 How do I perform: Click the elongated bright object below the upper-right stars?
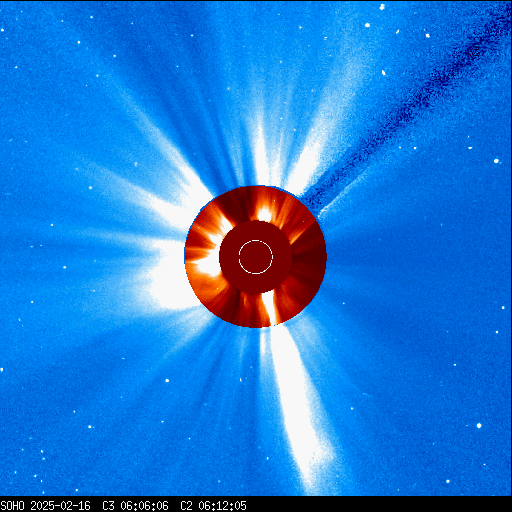point(384,72)
